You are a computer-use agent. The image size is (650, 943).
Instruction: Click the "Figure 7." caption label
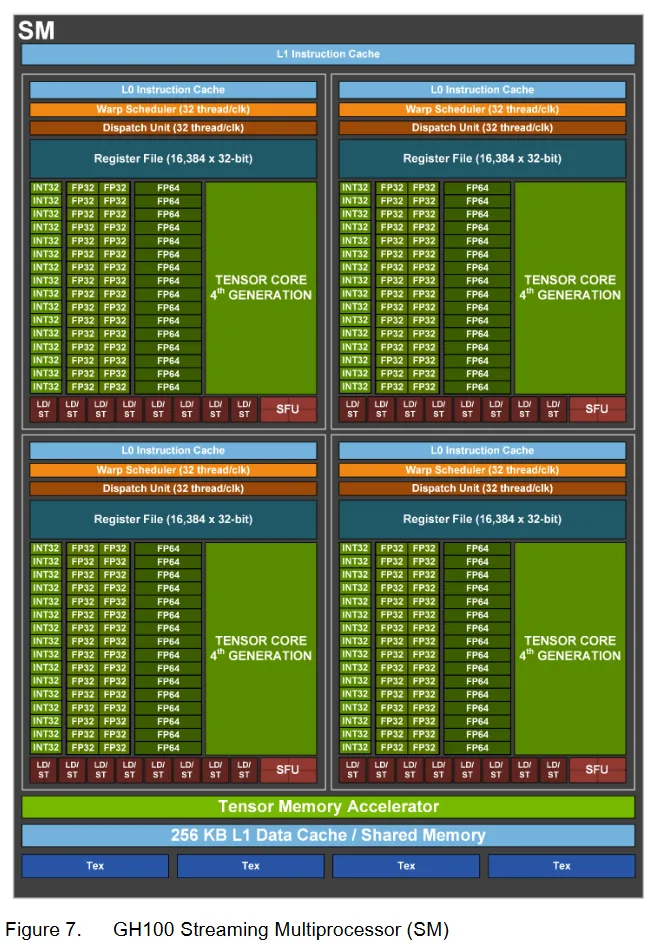click(x=43, y=929)
